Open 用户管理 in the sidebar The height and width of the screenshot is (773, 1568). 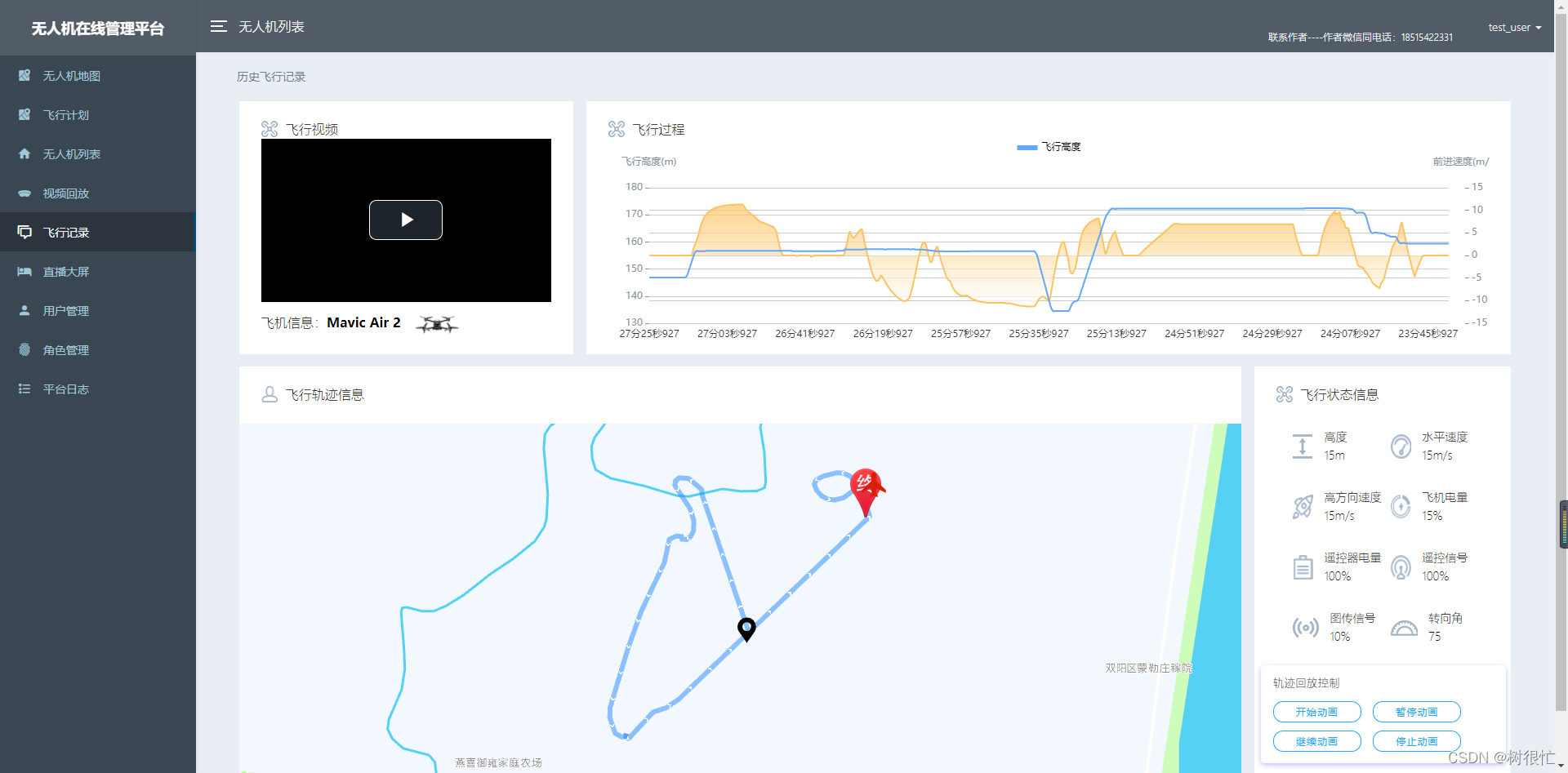click(x=98, y=310)
